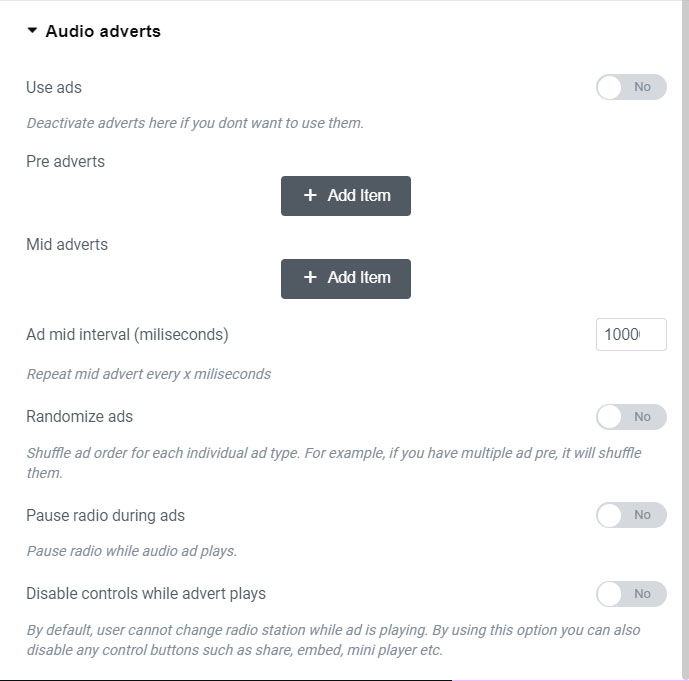The width and height of the screenshot is (689, 681).
Task: Turn on the Randomize ads switch
Action: (x=631, y=416)
